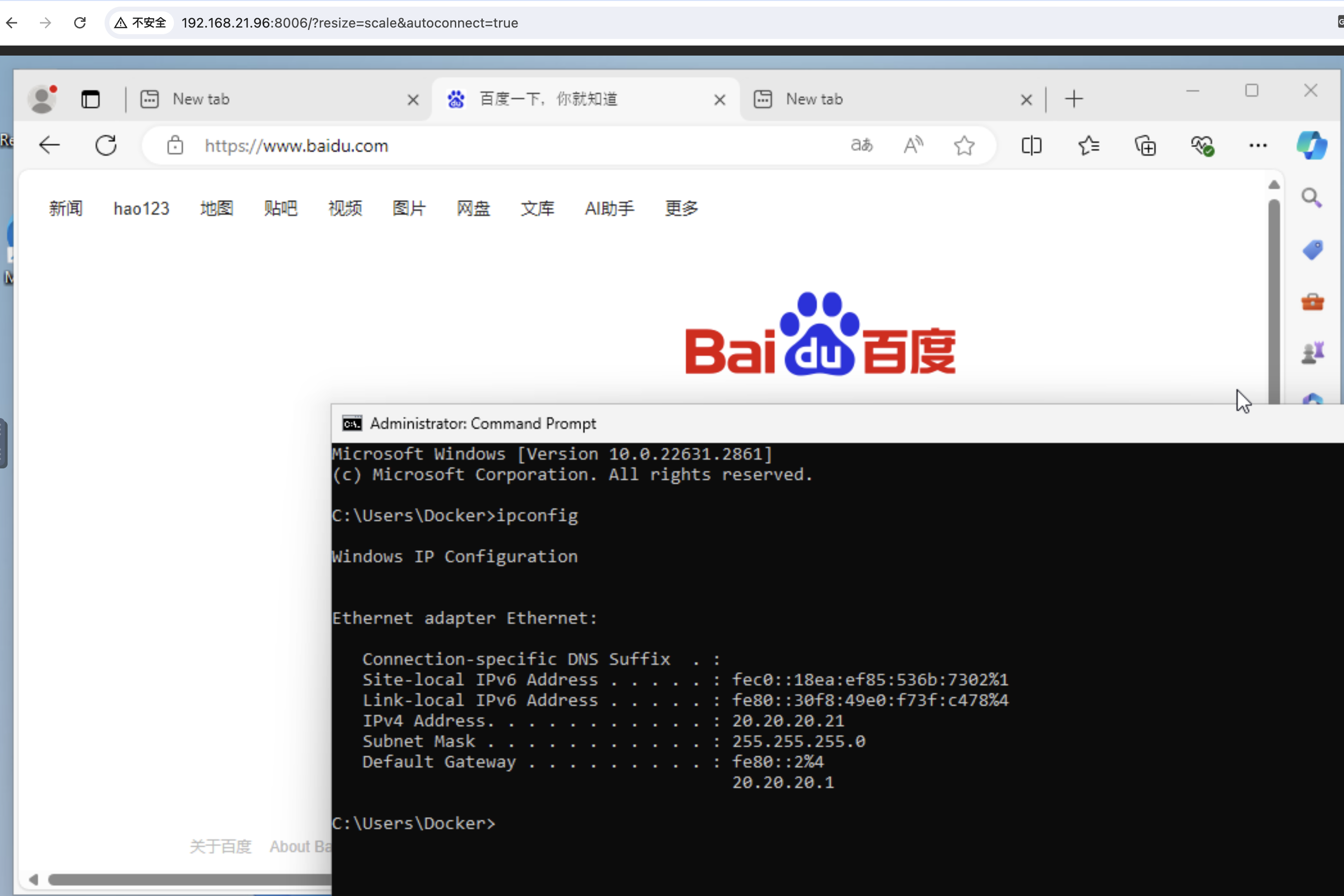Add page to favorites with star icon

point(964,146)
